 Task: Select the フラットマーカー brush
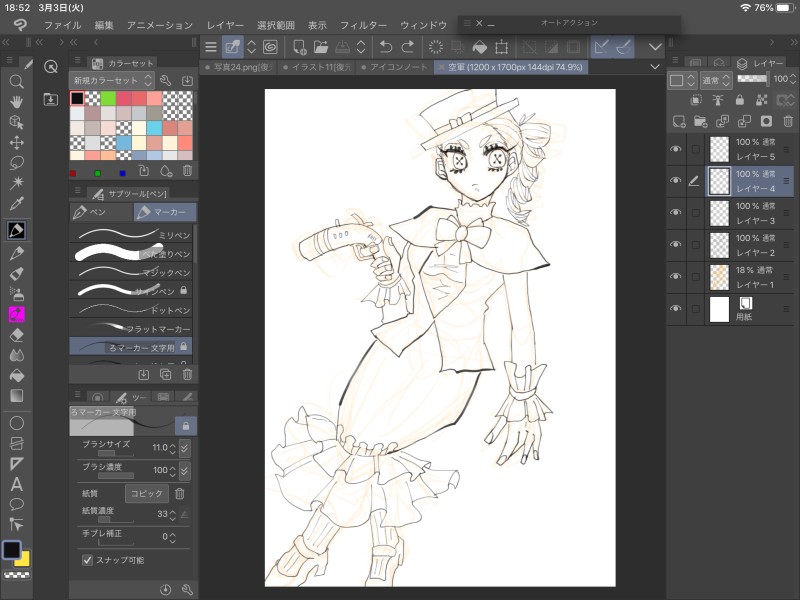click(x=131, y=328)
